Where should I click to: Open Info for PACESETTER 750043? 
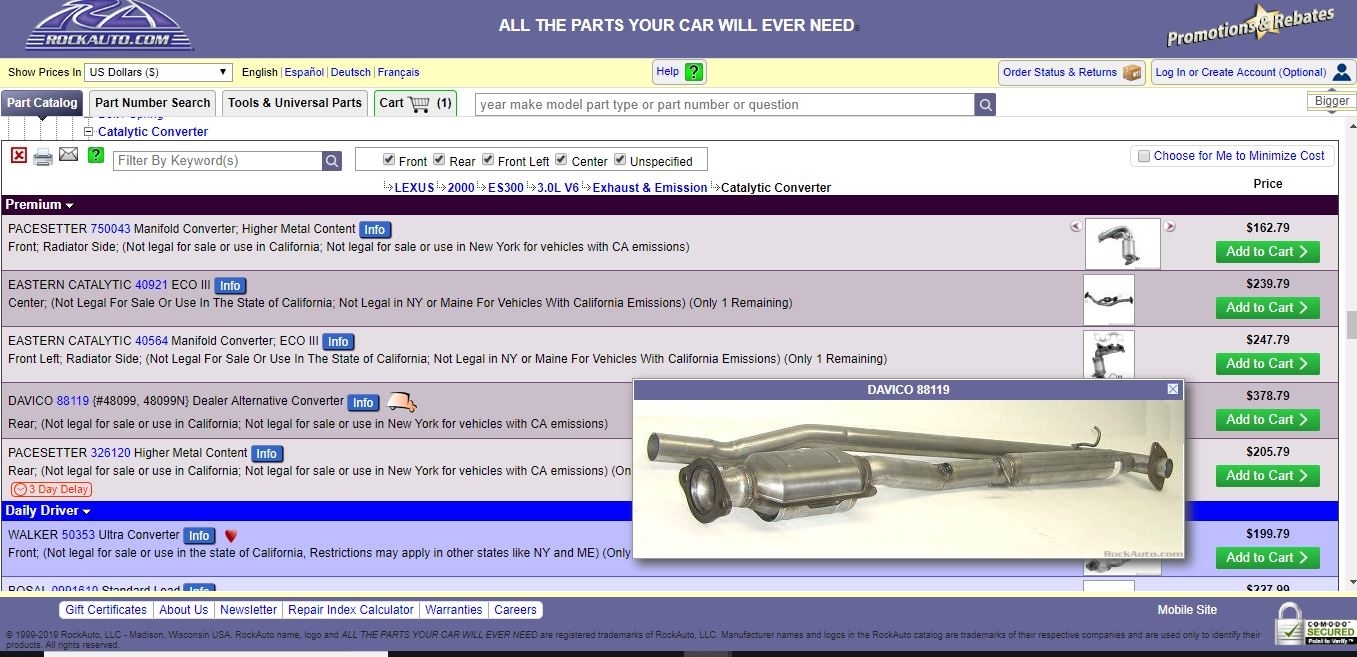point(374,230)
